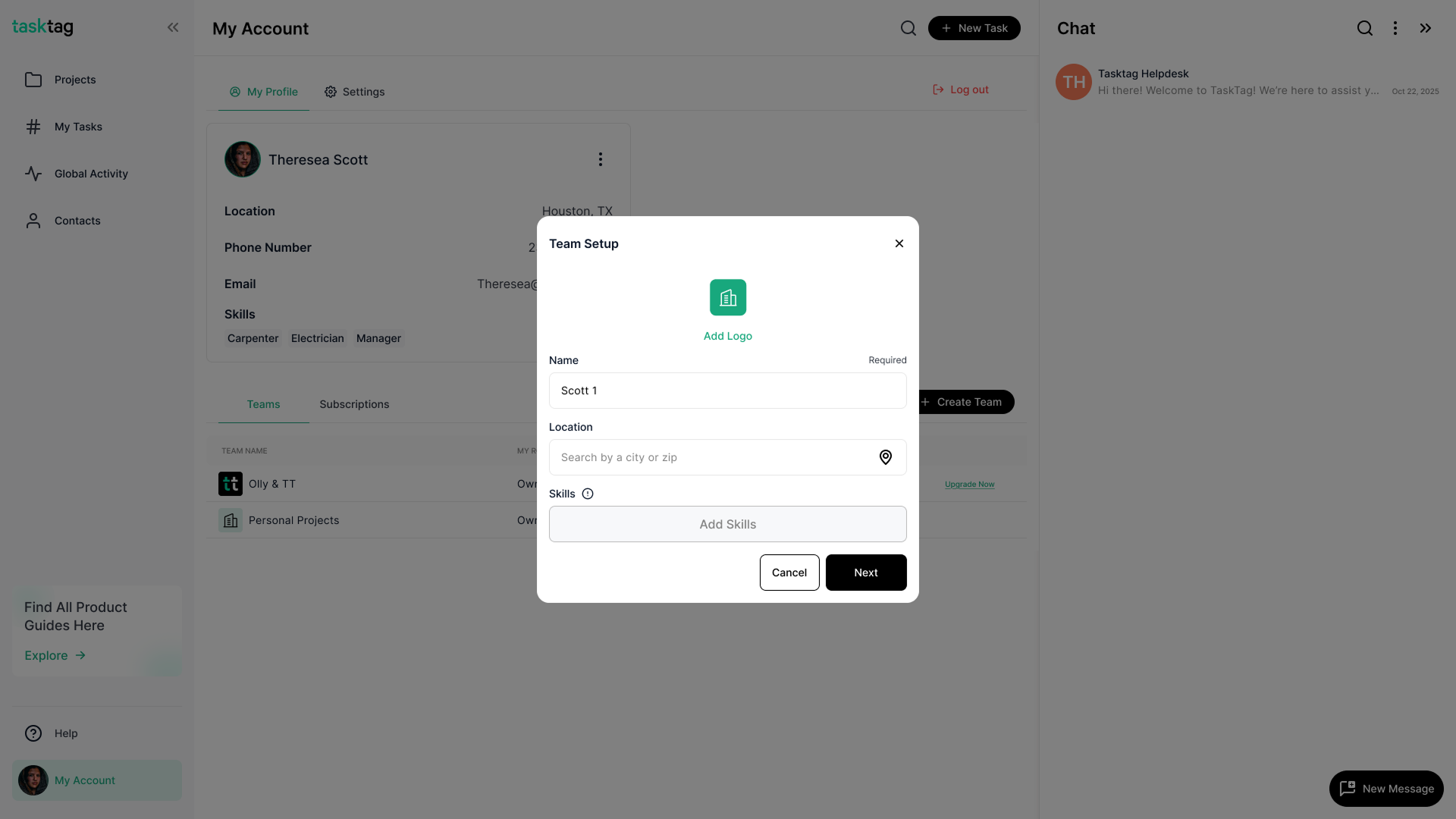Collapse the left sidebar with the double chevron
1456x819 pixels.
[173, 28]
